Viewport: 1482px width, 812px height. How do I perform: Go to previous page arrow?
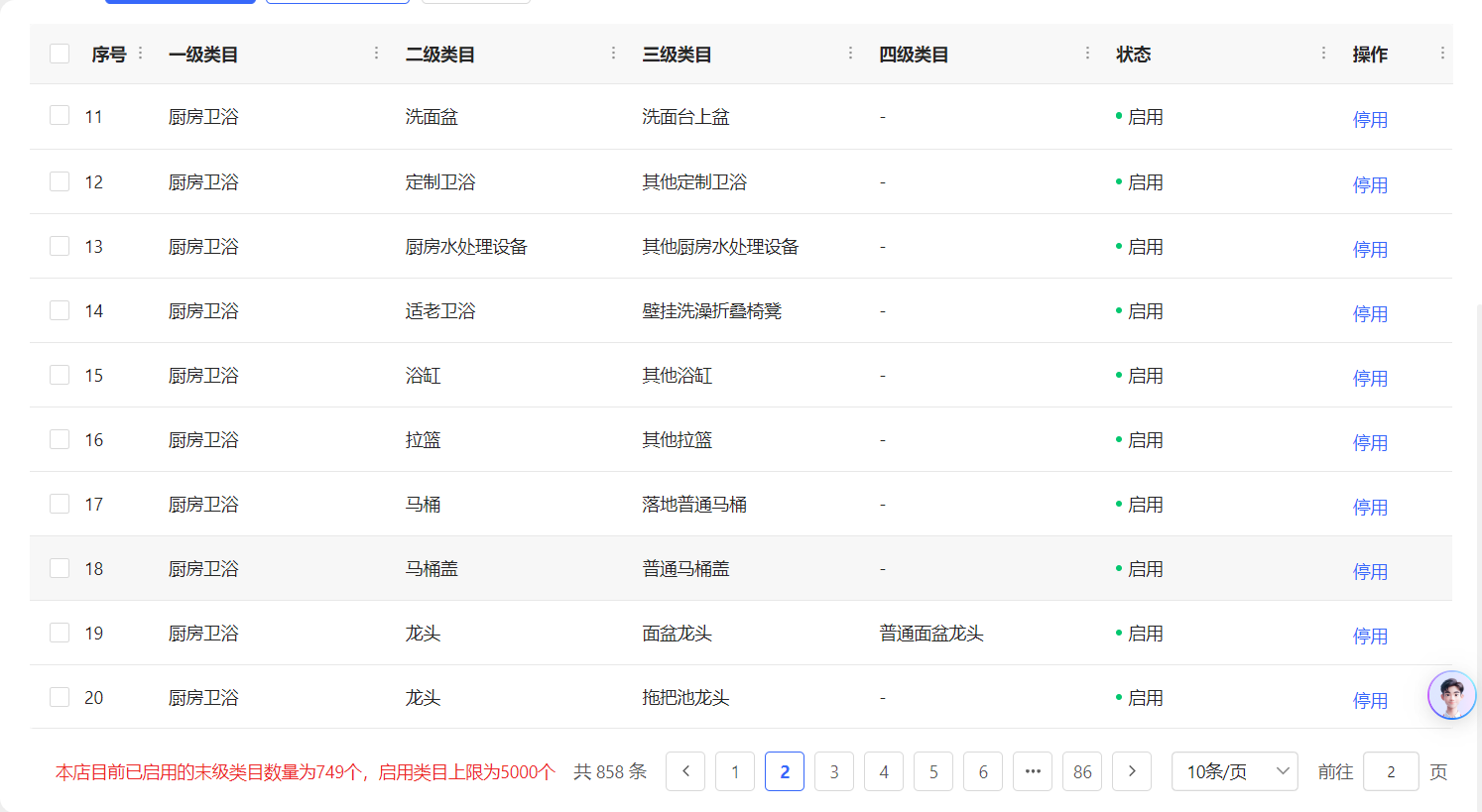(685, 771)
